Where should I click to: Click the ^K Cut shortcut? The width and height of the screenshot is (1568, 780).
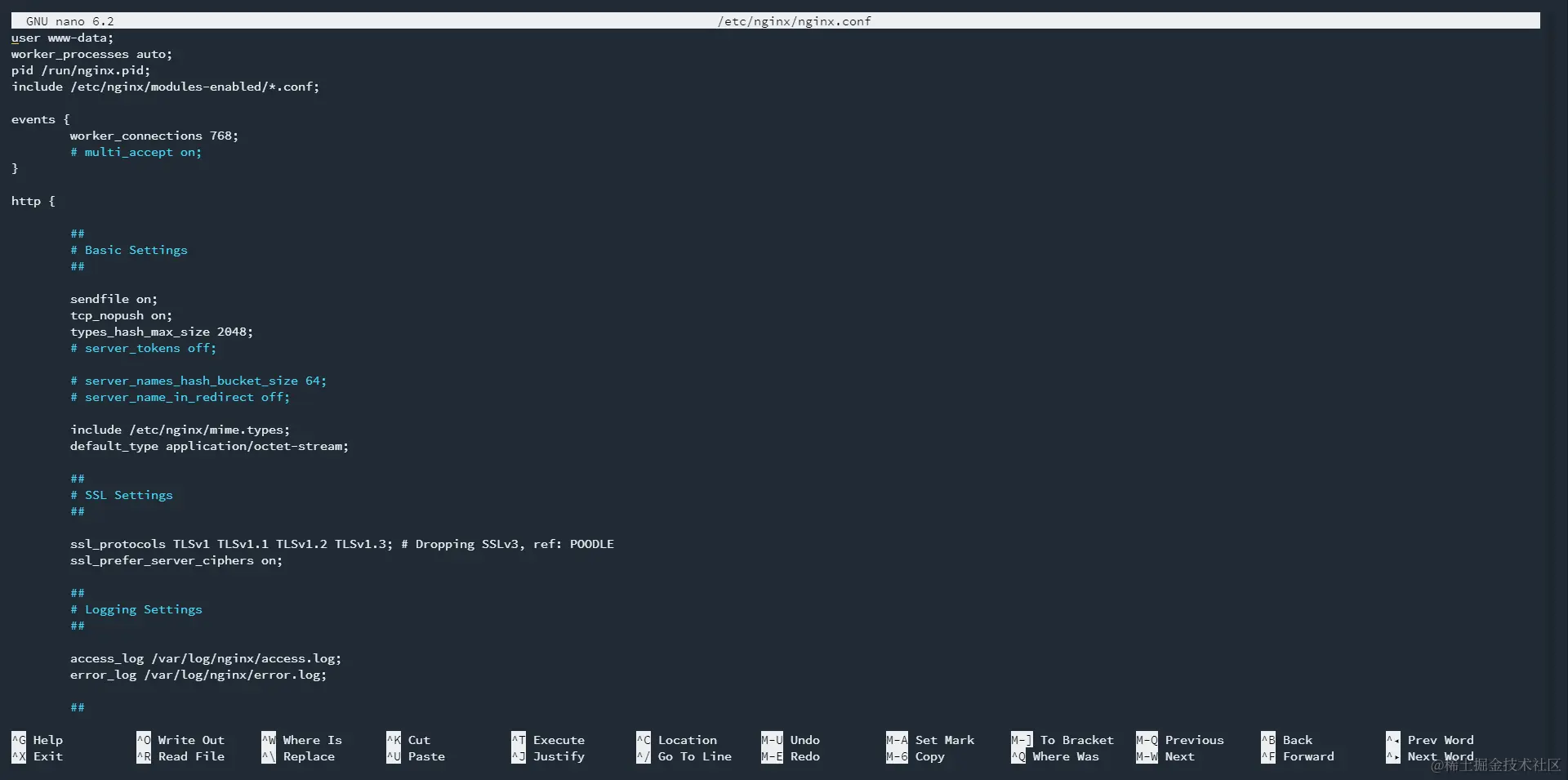pyautogui.click(x=408, y=740)
